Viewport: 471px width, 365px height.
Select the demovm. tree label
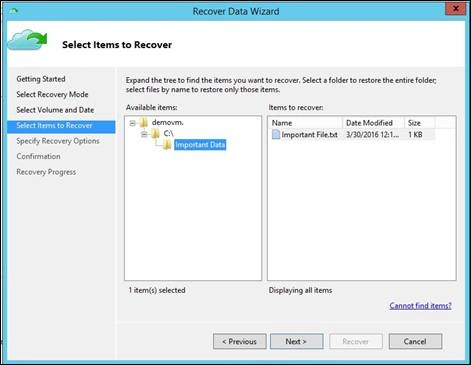click(168, 122)
